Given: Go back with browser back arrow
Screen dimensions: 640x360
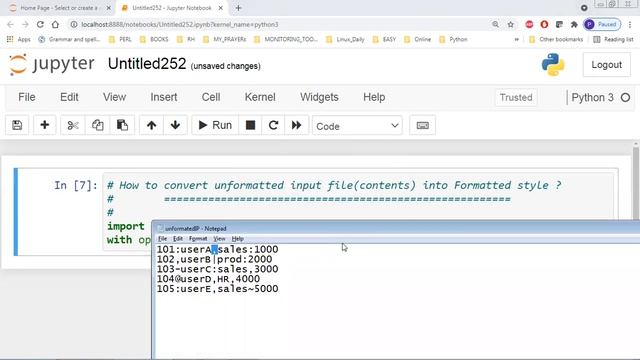Looking at the screenshot, I should [11, 24].
